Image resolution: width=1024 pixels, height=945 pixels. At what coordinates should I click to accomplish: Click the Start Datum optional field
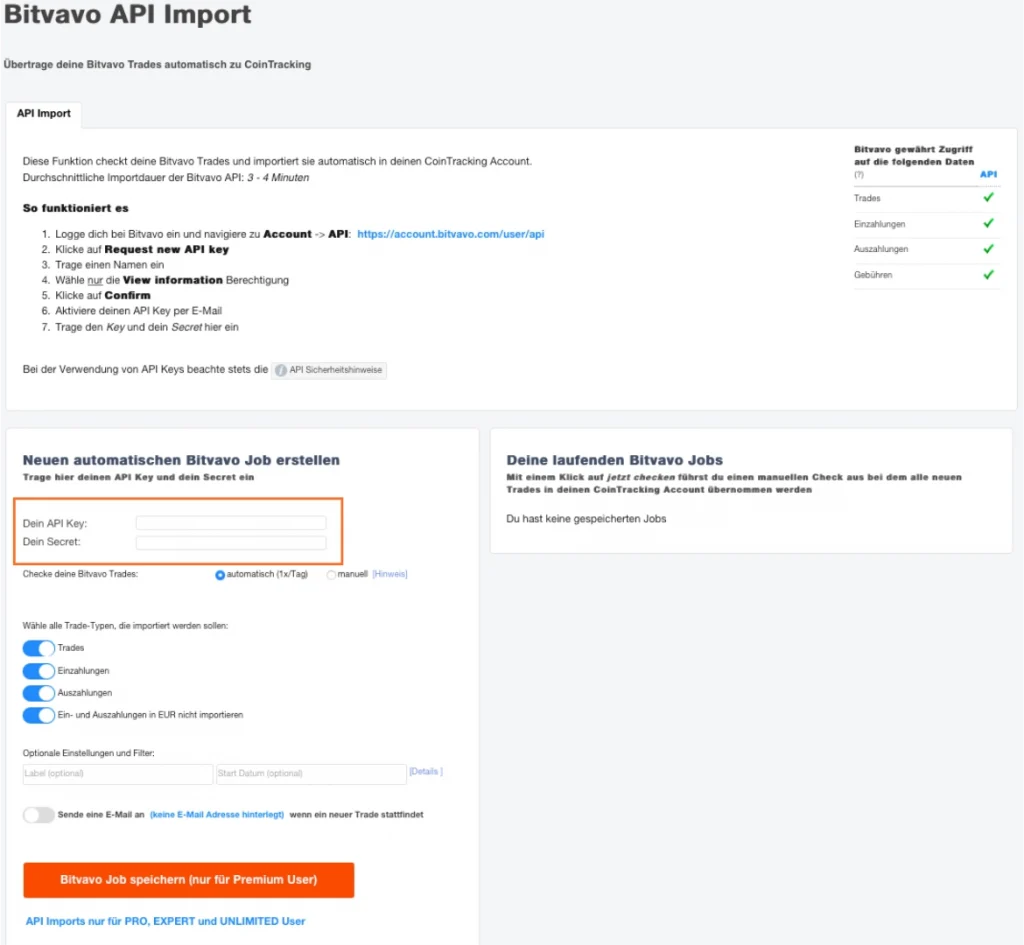311,774
